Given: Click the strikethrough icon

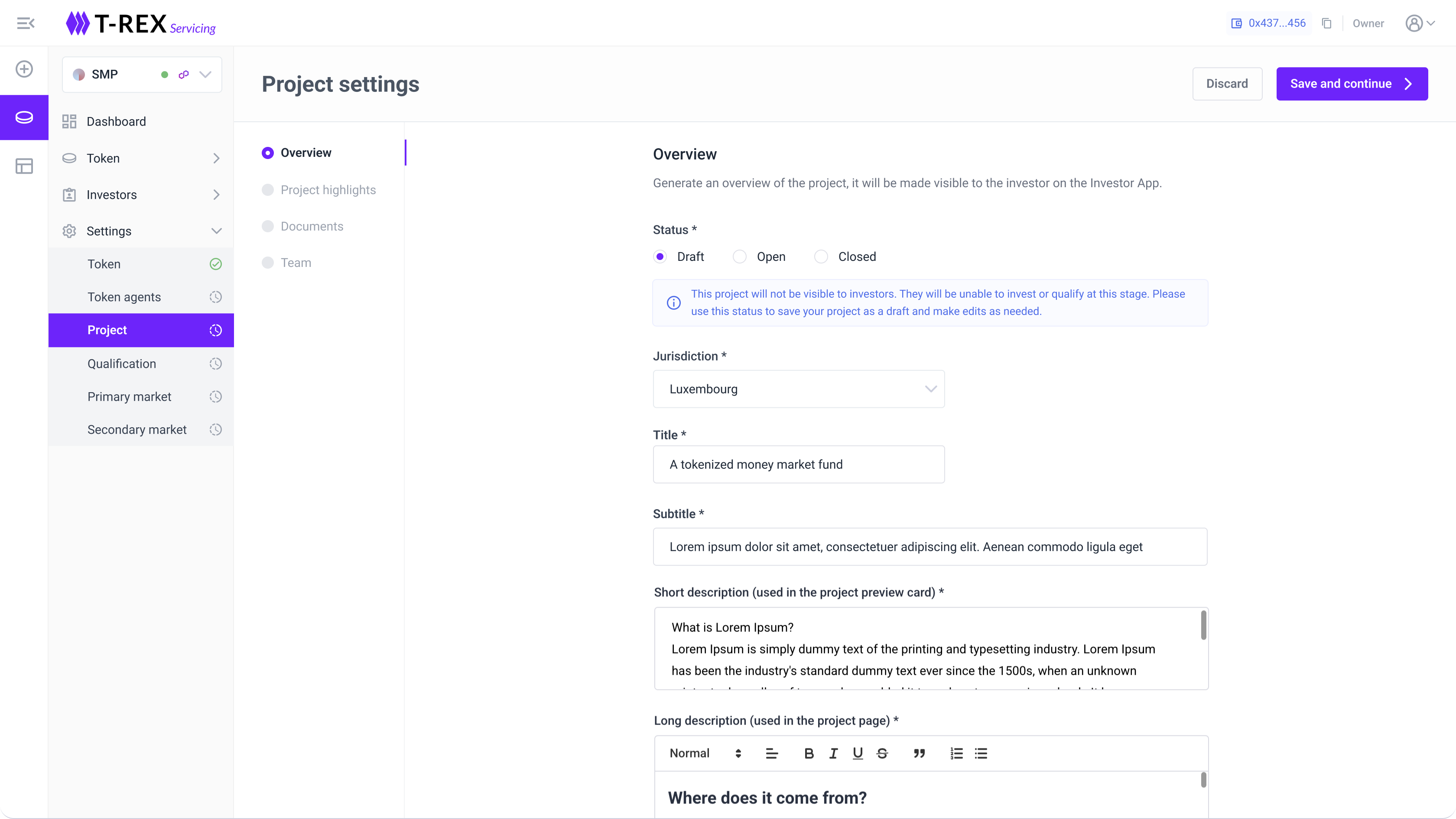Looking at the screenshot, I should (x=882, y=754).
